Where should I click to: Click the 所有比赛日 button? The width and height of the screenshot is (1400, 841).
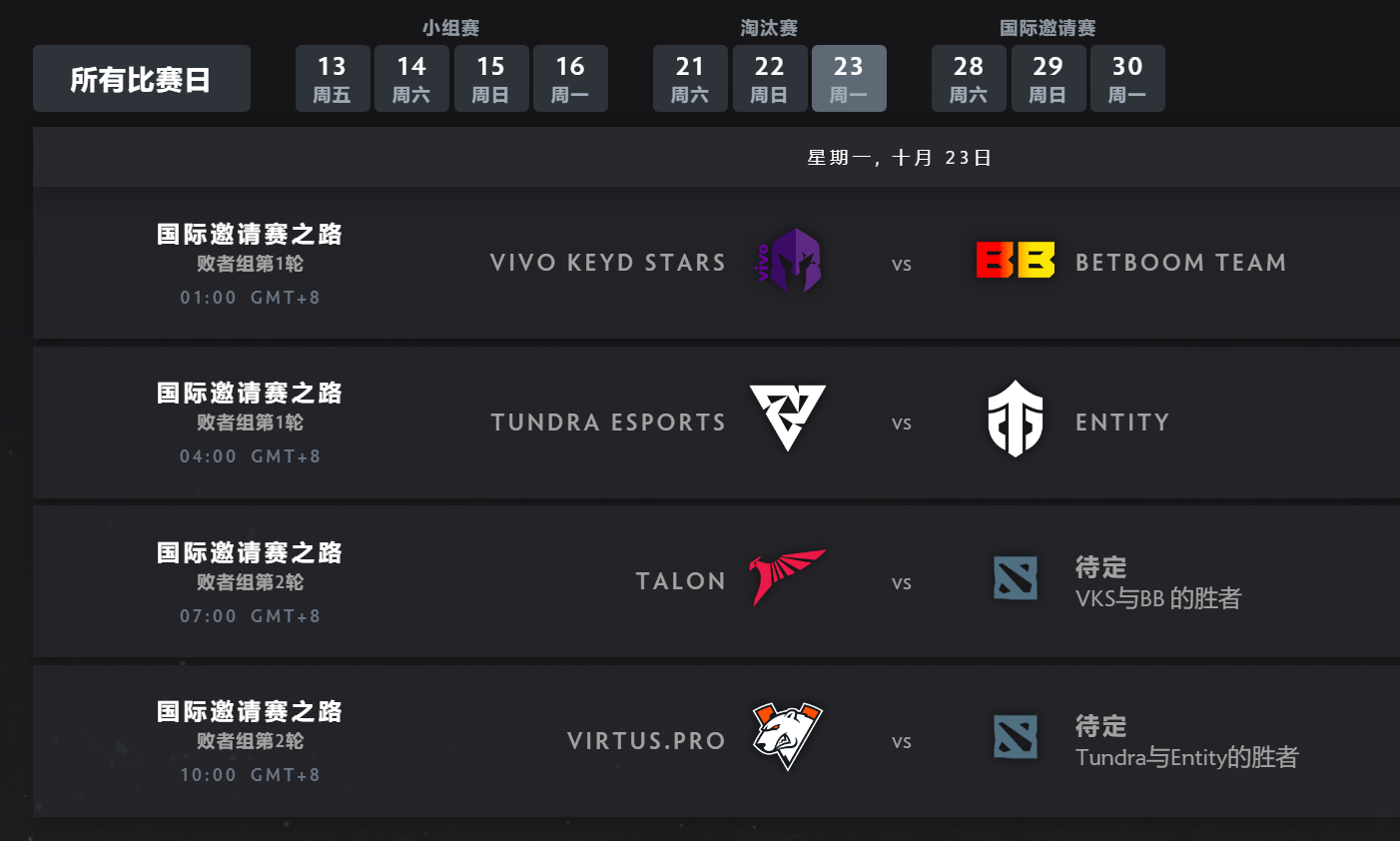pyautogui.click(x=141, y=78)
